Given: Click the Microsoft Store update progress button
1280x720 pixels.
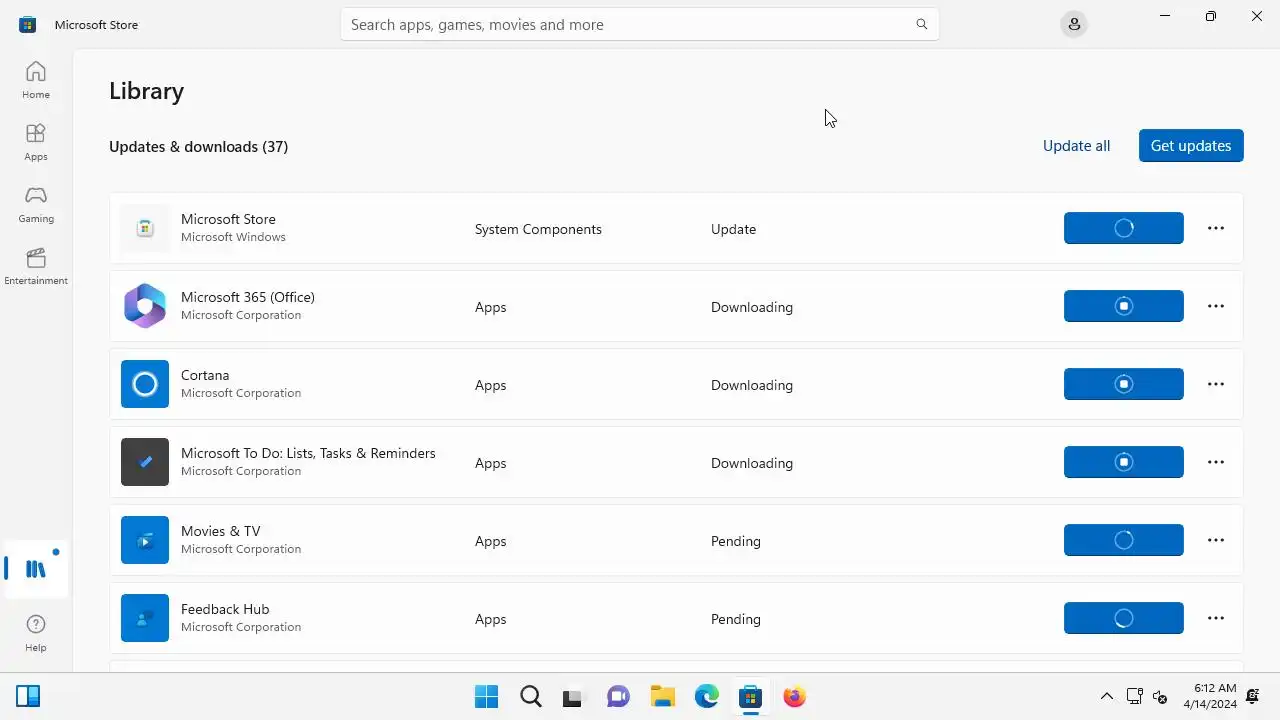Looking at the screenshot, I should [x=1124, y=228].
